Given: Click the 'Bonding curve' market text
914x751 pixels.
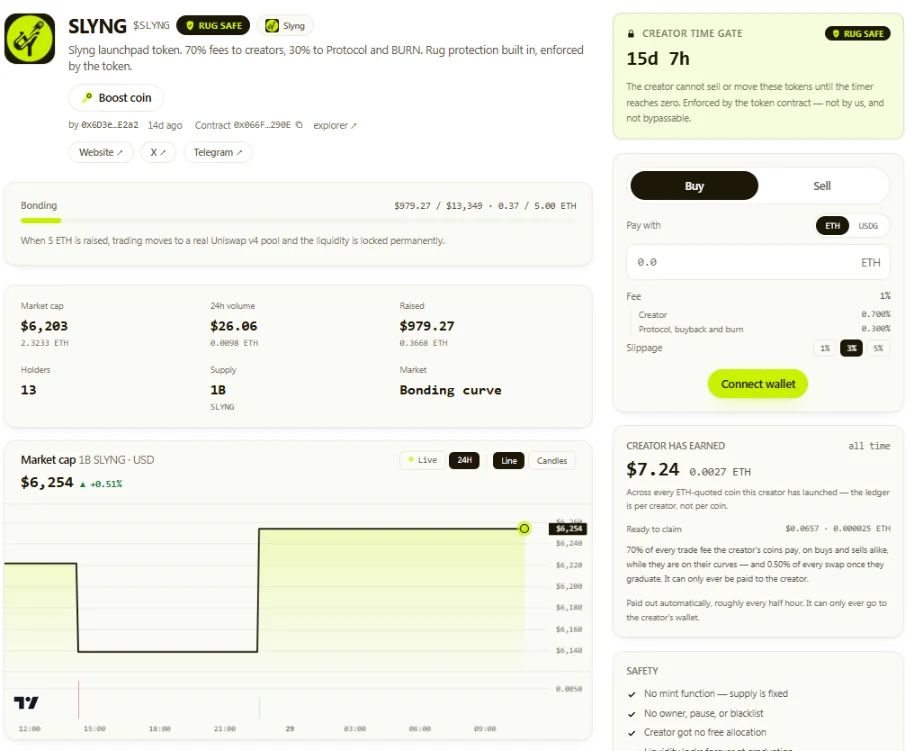Looking at the screenshot, I should [x=451, y=390].
